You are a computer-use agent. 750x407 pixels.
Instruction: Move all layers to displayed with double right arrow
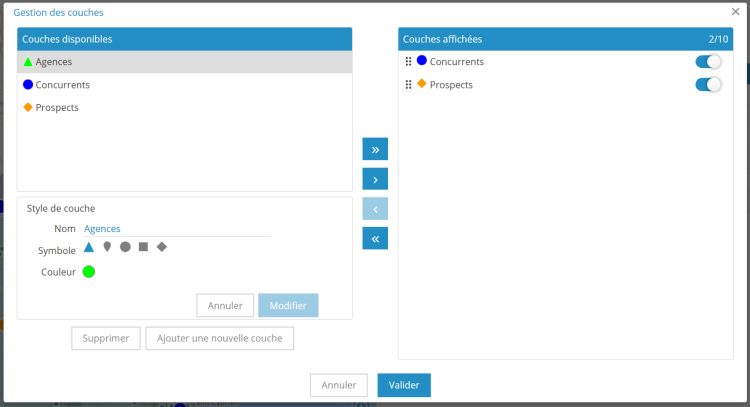coord(375,150)
